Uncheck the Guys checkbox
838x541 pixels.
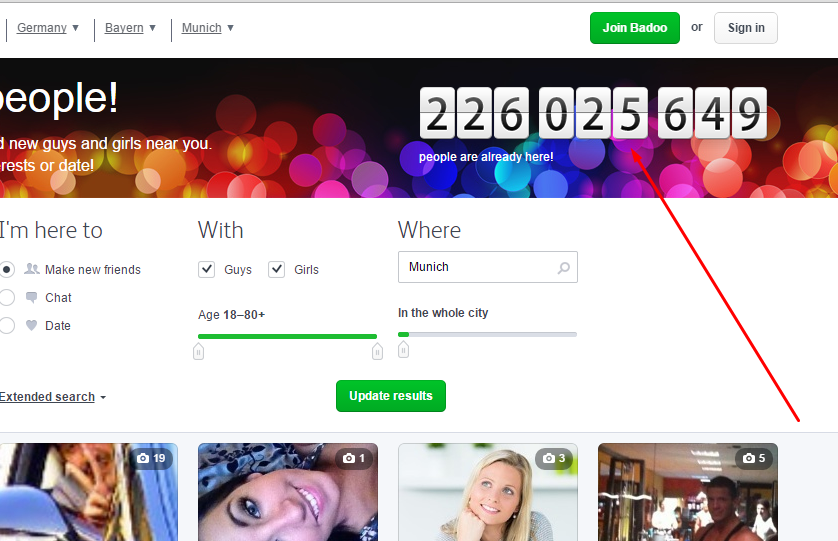[207, 269]
